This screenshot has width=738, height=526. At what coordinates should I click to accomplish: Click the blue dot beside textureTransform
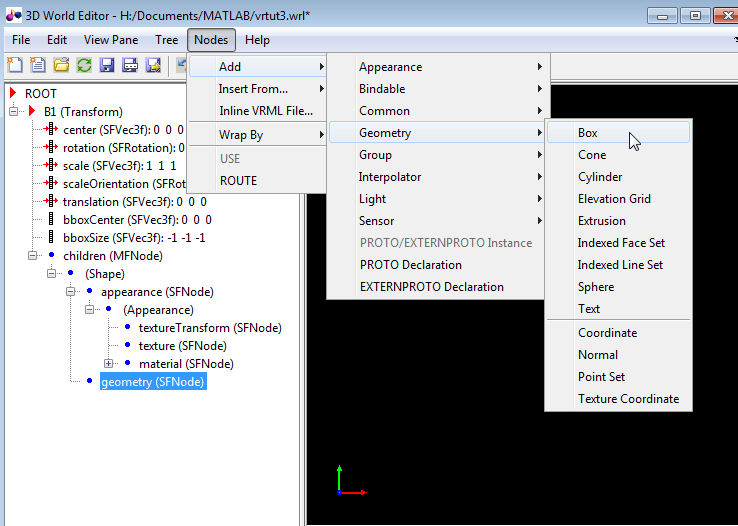(x=127, y=327)
